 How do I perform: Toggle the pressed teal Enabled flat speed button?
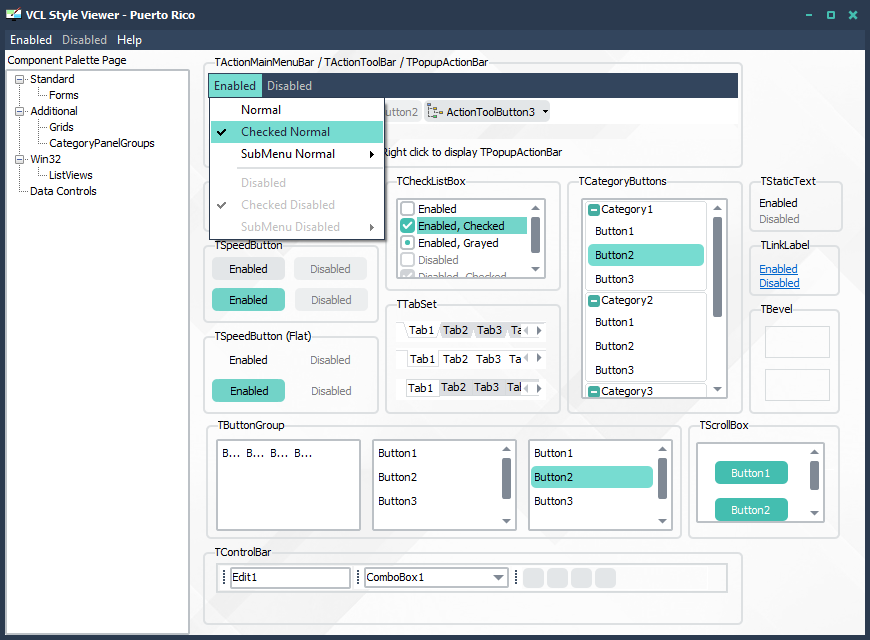[249, 391]
